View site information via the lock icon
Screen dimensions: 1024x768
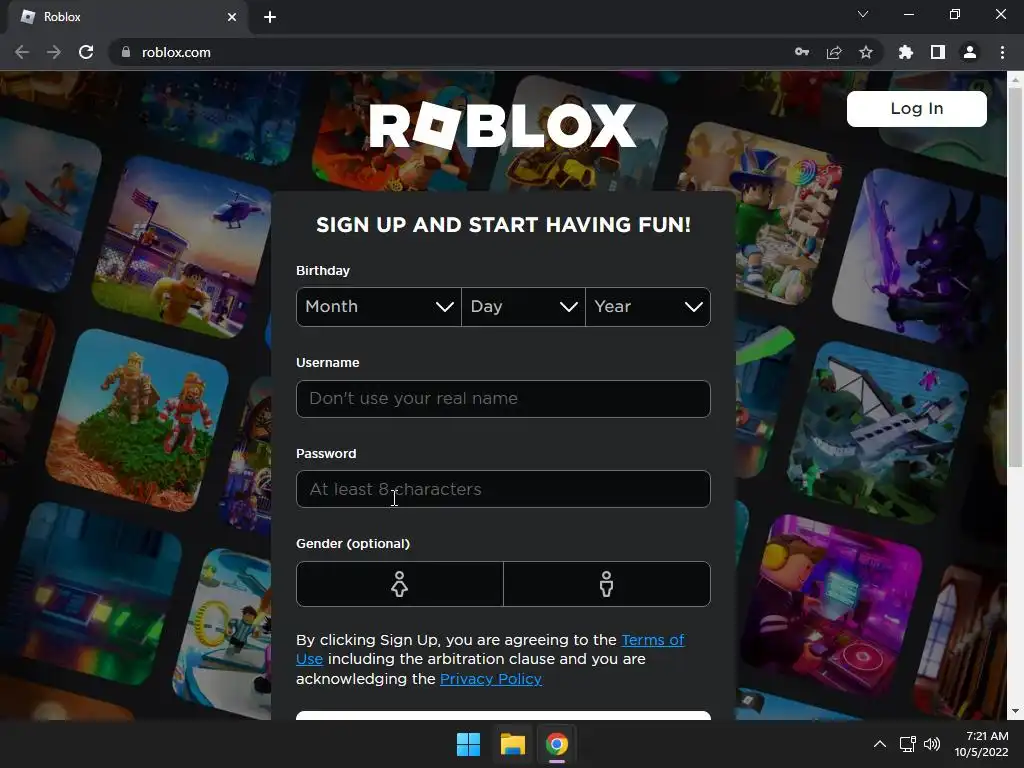[x=125, y=52]
